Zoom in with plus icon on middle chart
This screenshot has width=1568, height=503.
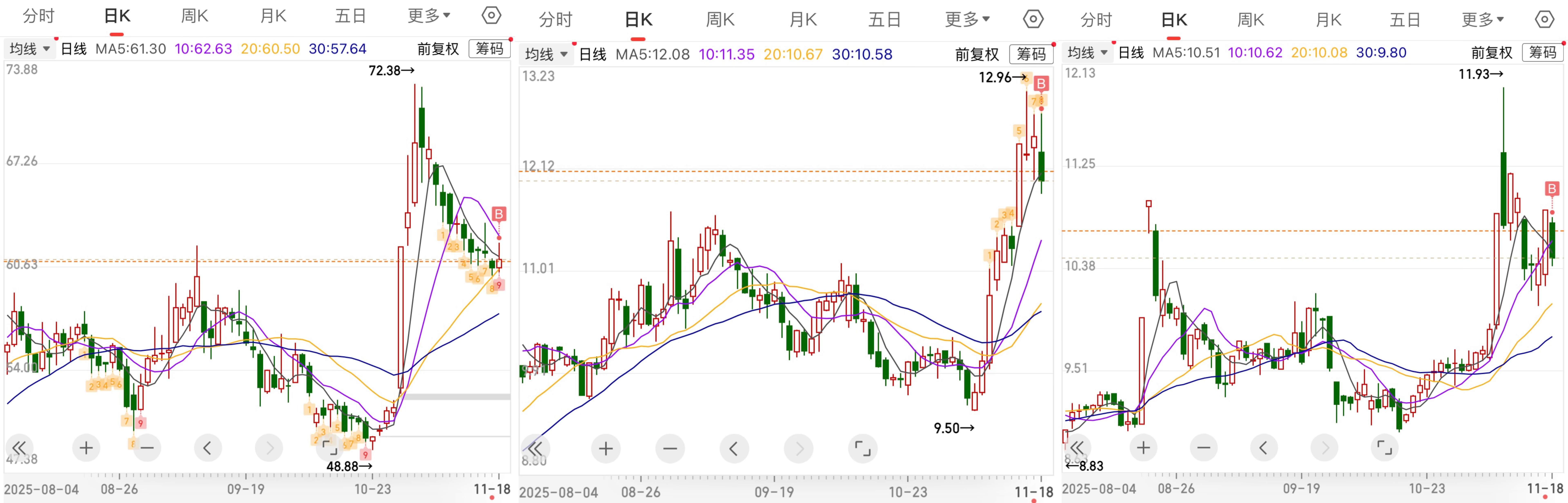606,449
